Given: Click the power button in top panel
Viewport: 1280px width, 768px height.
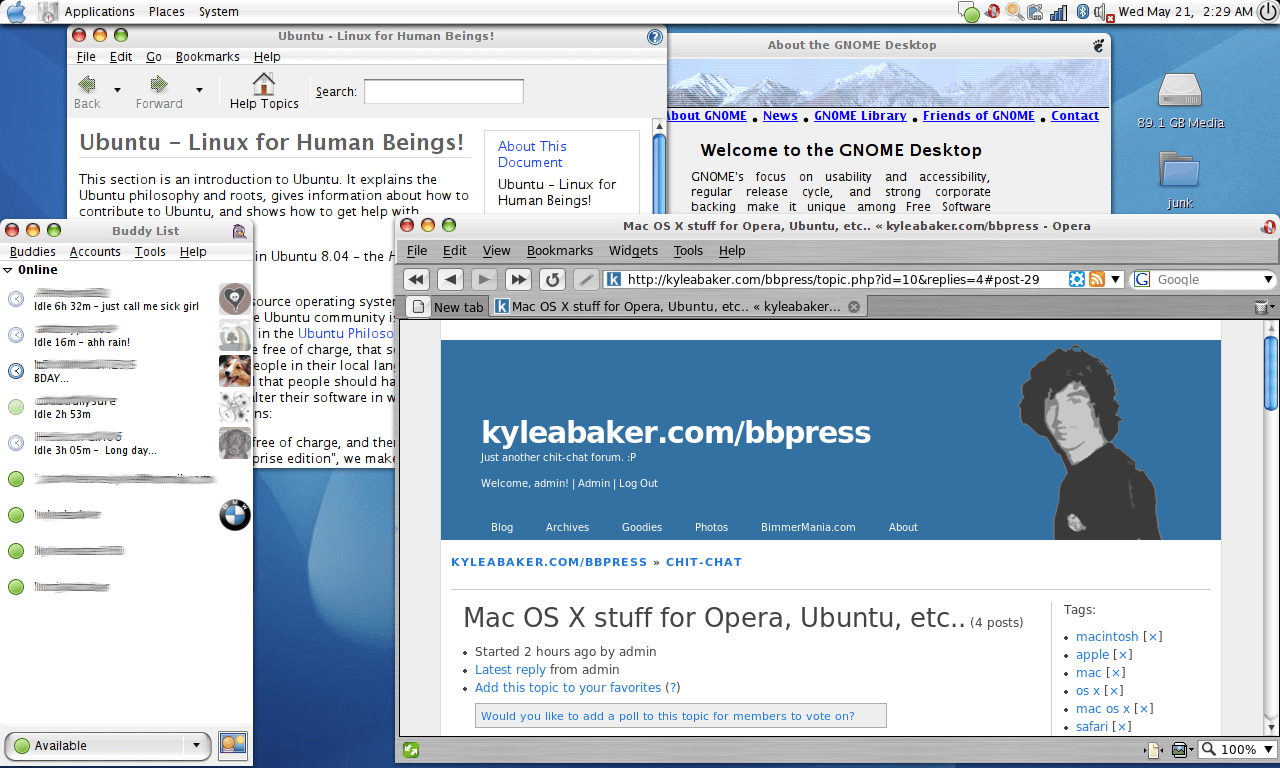Looking at the screenshot, I should pyautogui.click(x=1267, y=12).
